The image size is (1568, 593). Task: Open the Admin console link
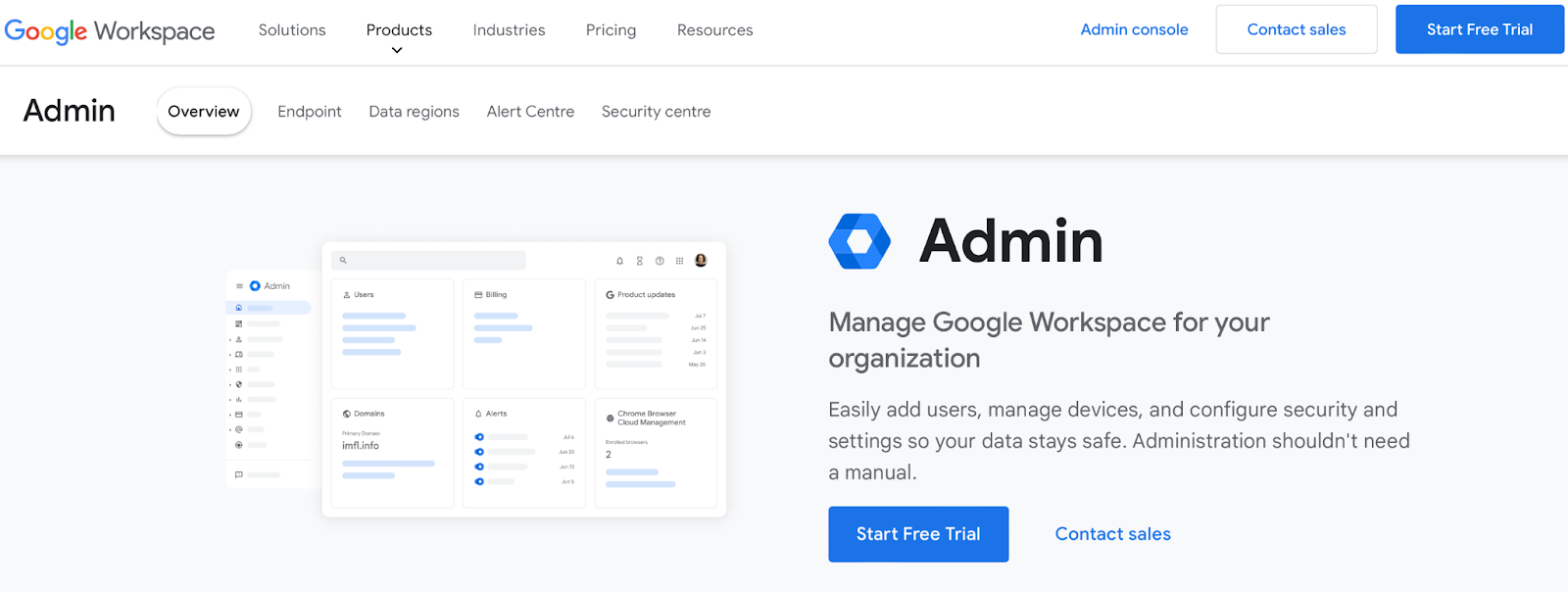point(1134,30)
